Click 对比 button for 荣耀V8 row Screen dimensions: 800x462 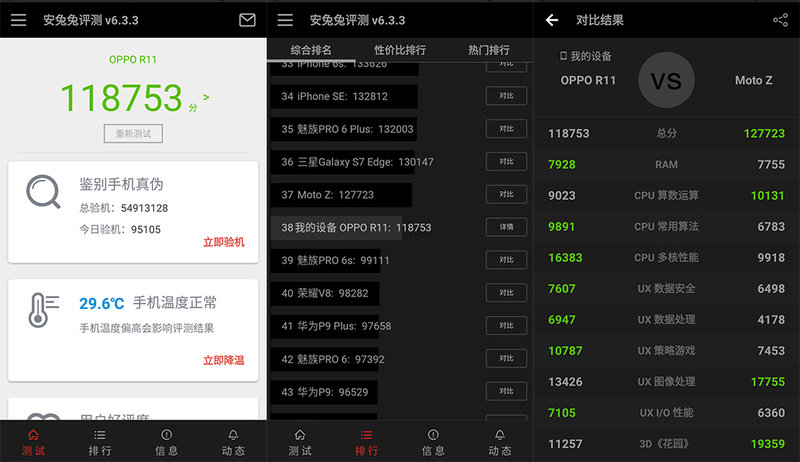(506, 293)
